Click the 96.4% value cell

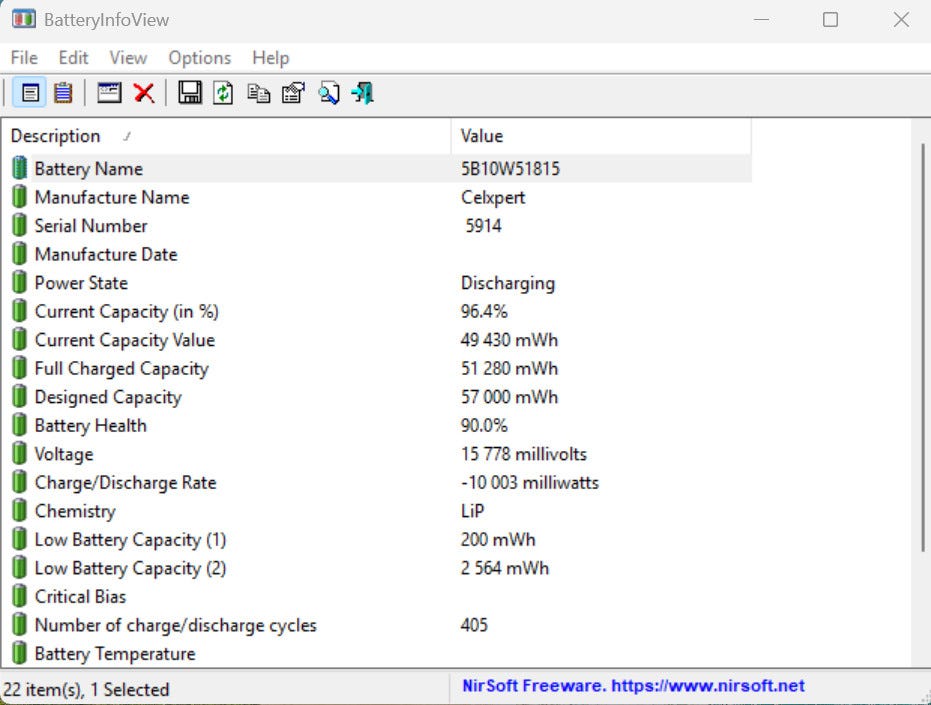pyautogui.click(x=484, y=311)
